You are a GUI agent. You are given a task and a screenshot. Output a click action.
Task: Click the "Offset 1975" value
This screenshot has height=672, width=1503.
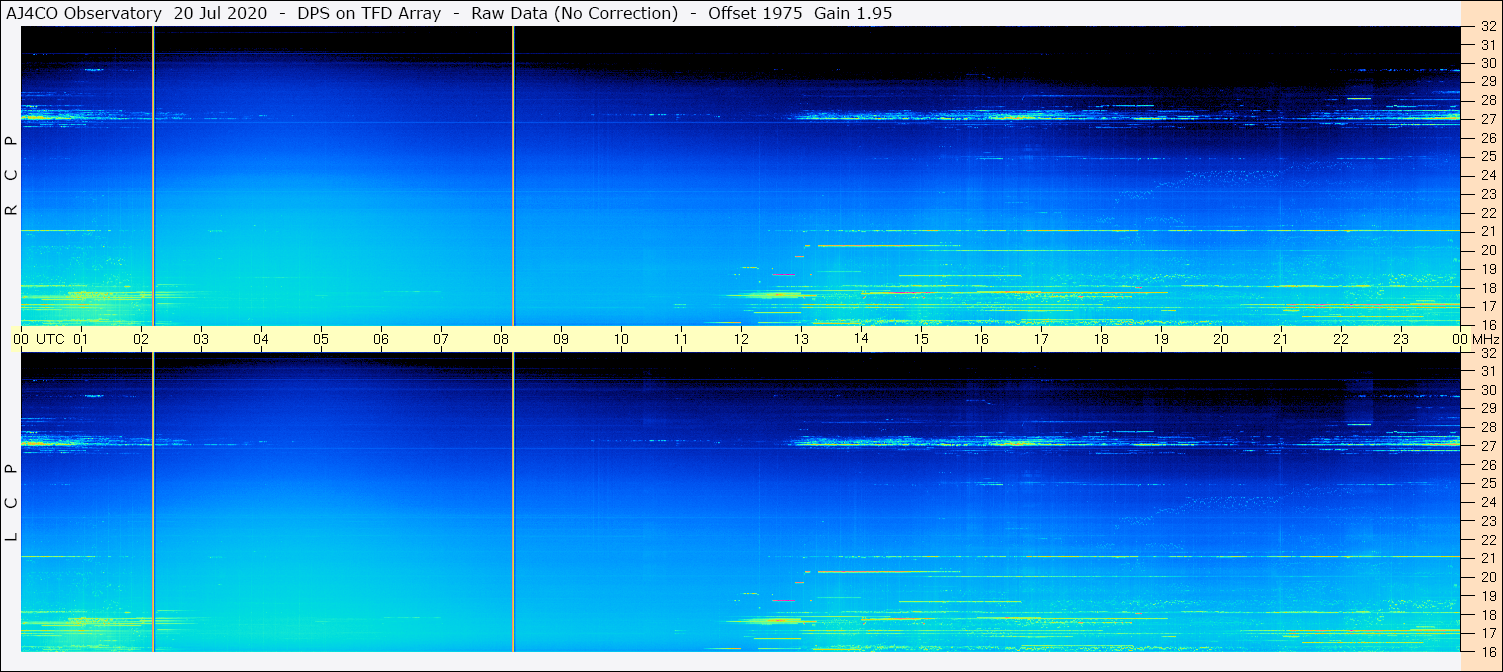coord(755,13)
